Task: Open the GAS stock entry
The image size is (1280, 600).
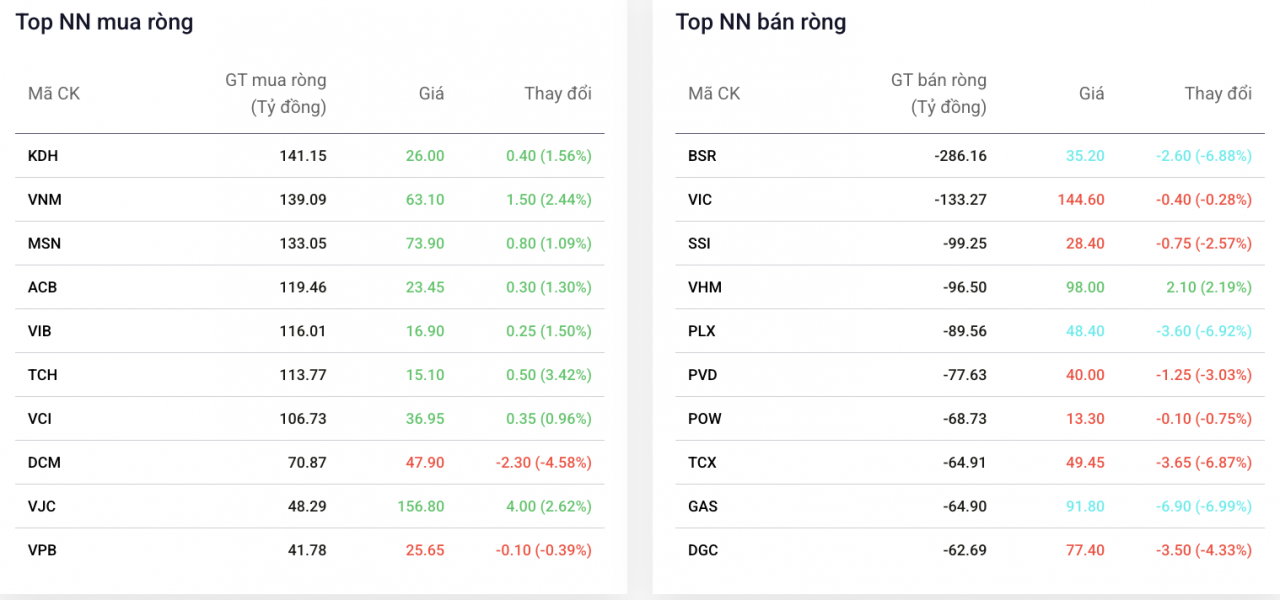Action: tap(700, 506)
